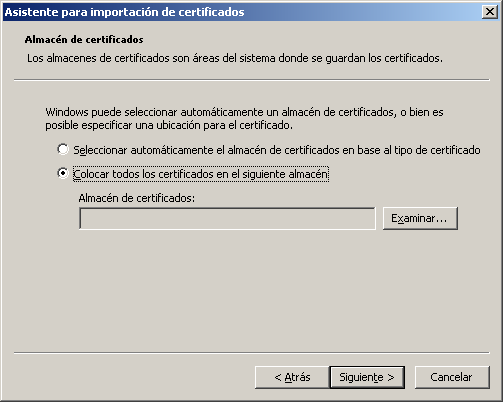503x402 pixels.
Task: Focus the Almacén de certificados text field
Action: pos(227,219)
